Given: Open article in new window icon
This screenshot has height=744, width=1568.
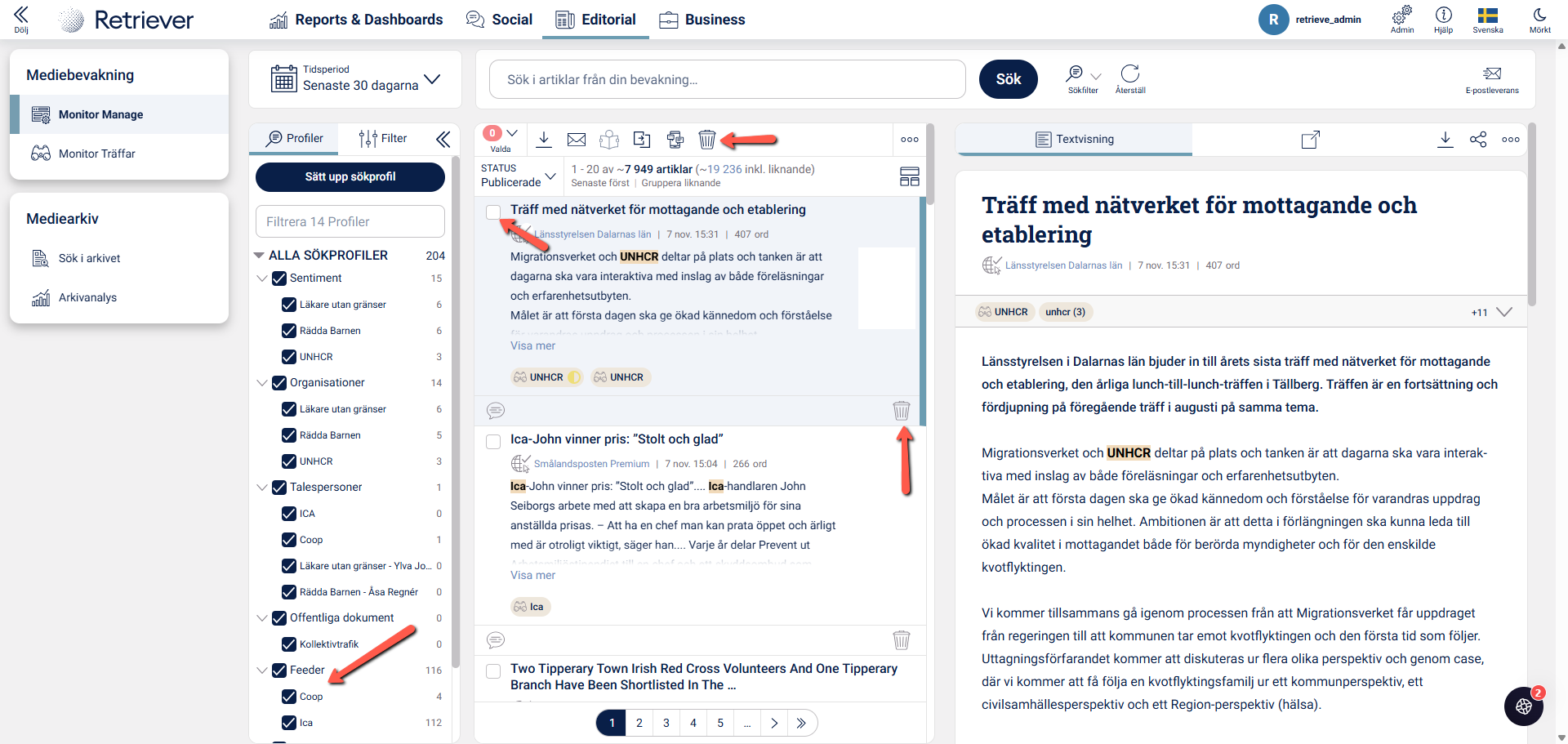Looking at the screenshot, I should (1310, 140).
